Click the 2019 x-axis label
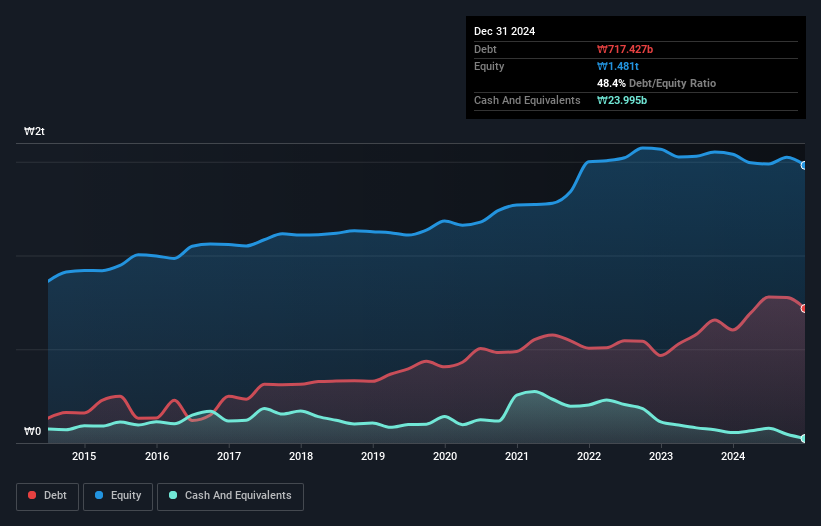This screenshot has width=821, height=526. (373, 456)
